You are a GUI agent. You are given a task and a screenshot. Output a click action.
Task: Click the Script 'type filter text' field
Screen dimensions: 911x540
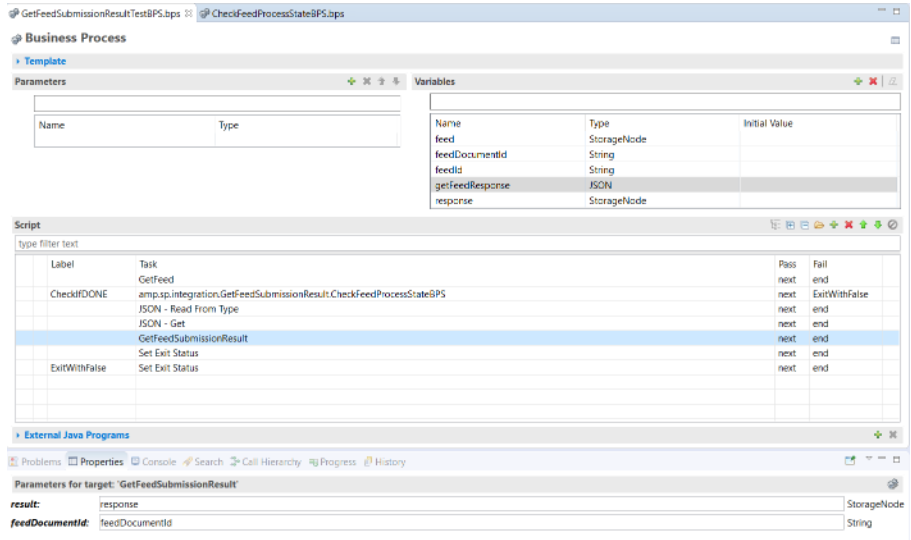[458, 244]
